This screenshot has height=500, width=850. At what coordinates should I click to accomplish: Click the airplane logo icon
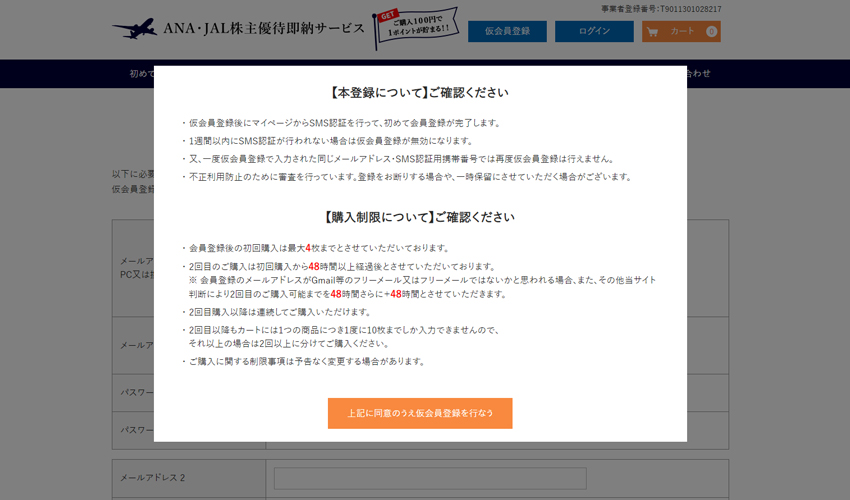134,28
